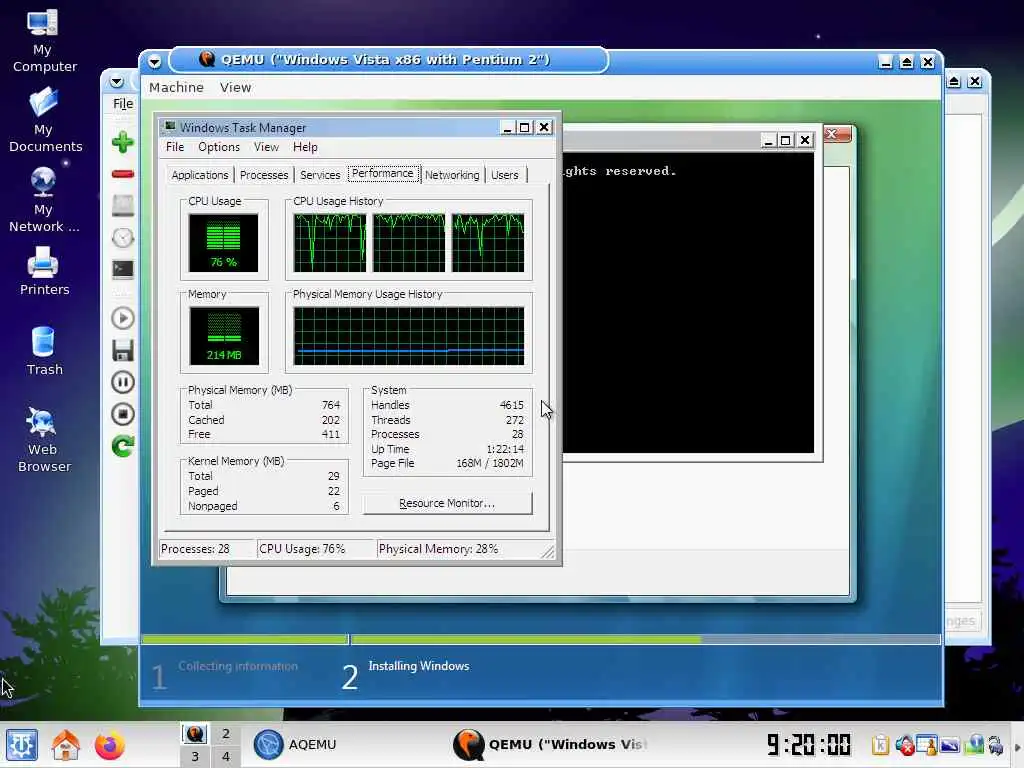Viewport: 1024px width, 768px height.
Task: Click the floppy save state icon in AQEMU
Action: 122,350
